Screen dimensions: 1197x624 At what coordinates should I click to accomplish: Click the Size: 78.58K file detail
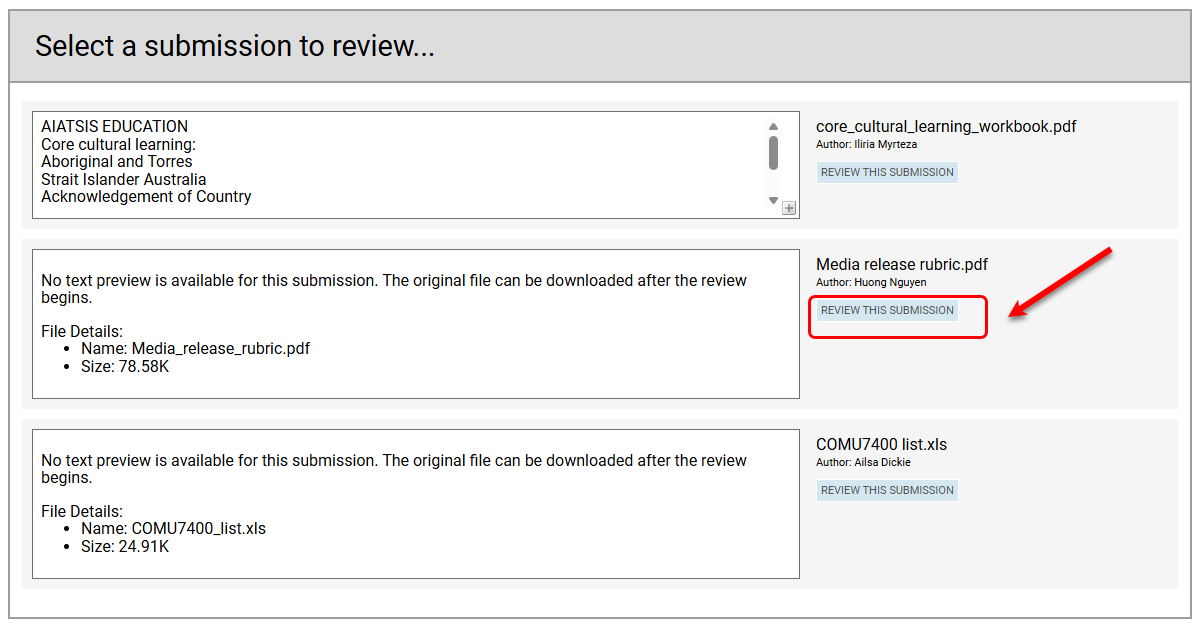(125, 366)
